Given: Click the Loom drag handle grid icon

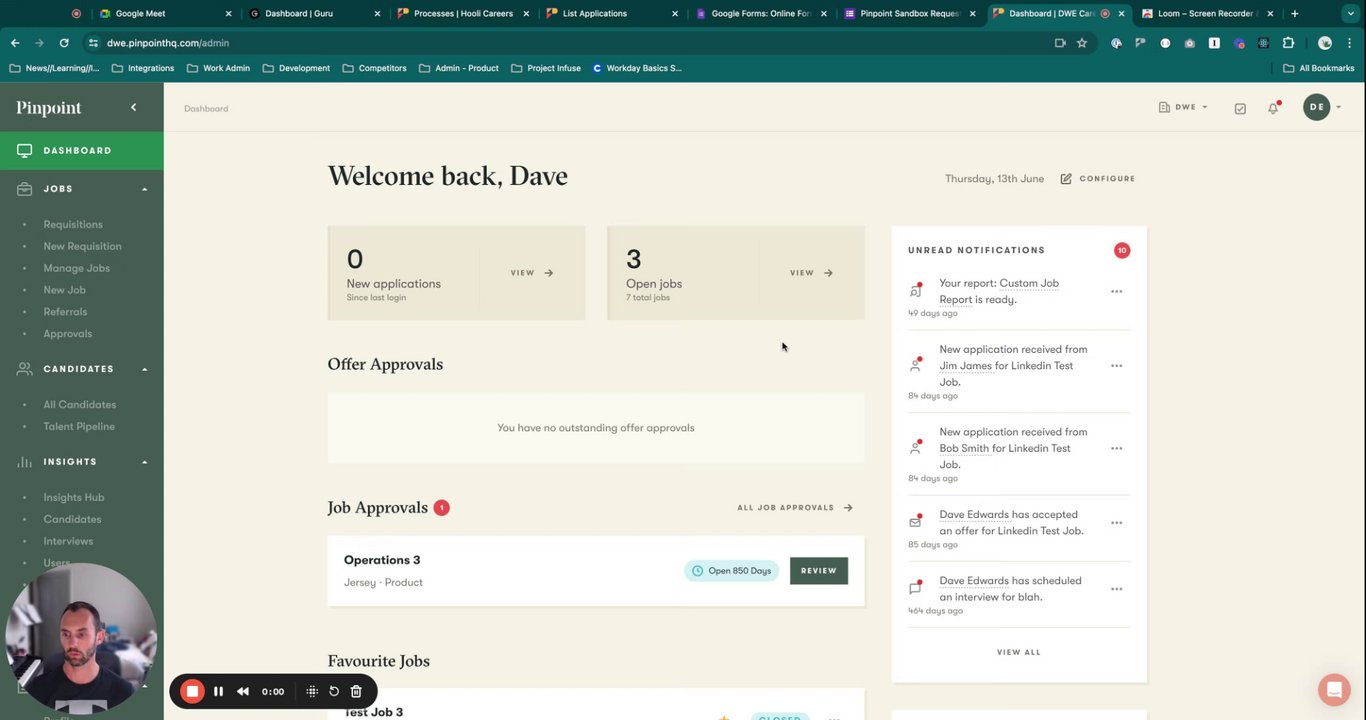Looking at the screenshot, I should [312, 691].
